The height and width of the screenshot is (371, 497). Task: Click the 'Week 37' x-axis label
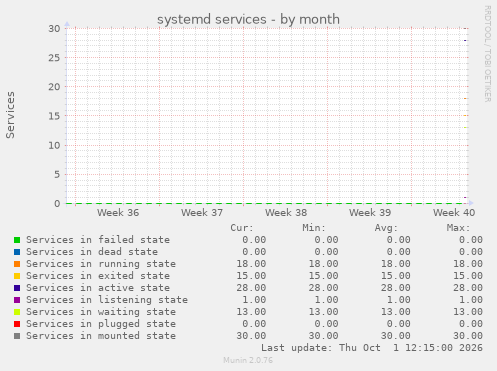click(x=202, y=213)
